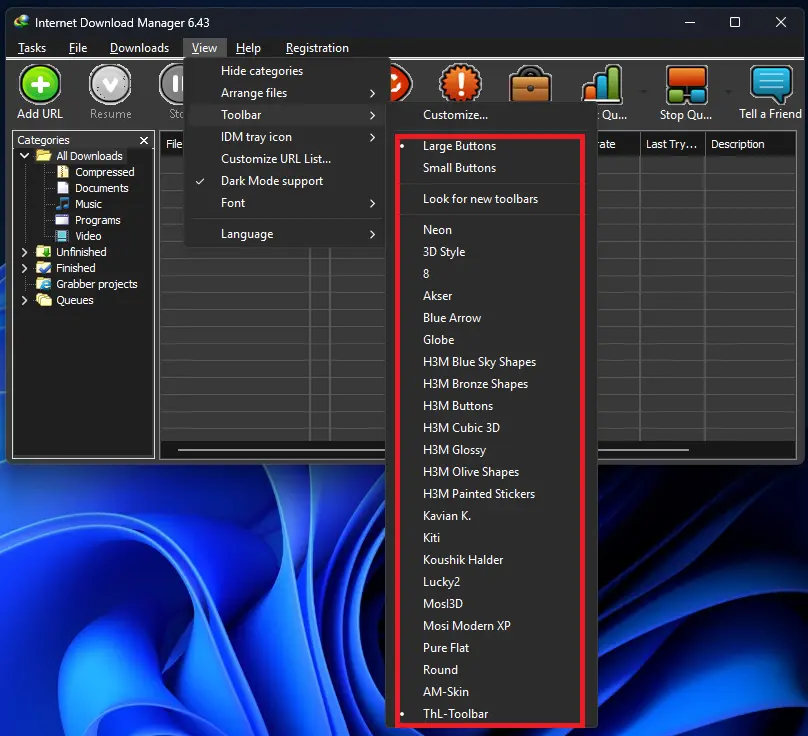Click the horizontal scrollbar of download list

[x=433, y=450]
